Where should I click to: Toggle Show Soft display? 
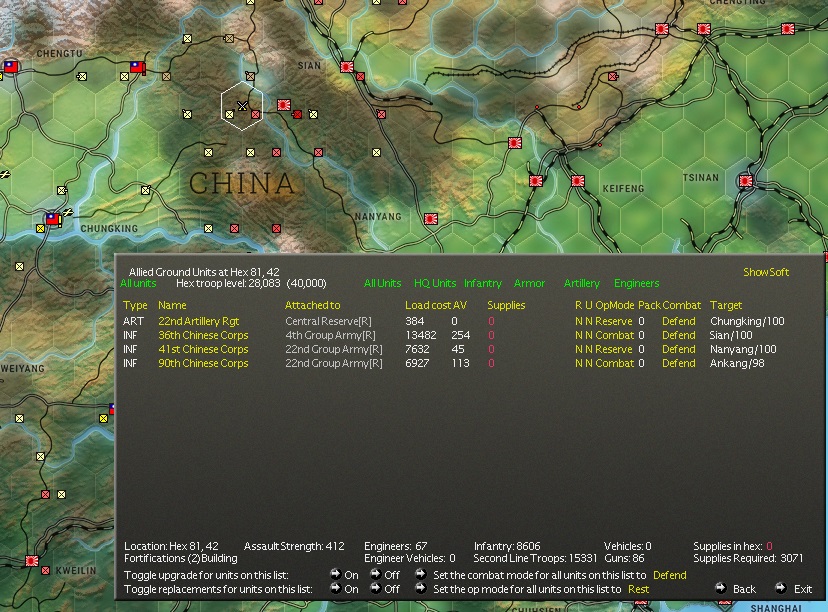[x=766, y=272]
